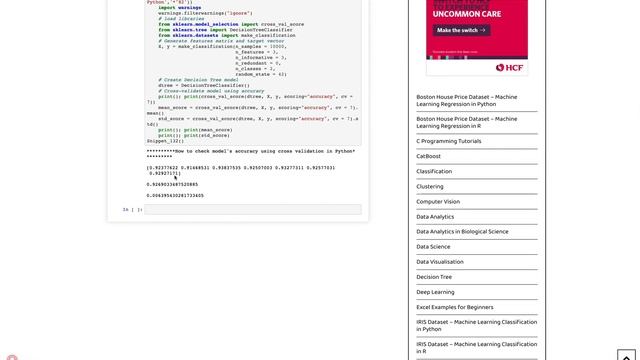Viewport: 640px width, 360px height.
Task: Open Boston House Price Dataset Regression in R link
Action: click(x=467, y=122)
